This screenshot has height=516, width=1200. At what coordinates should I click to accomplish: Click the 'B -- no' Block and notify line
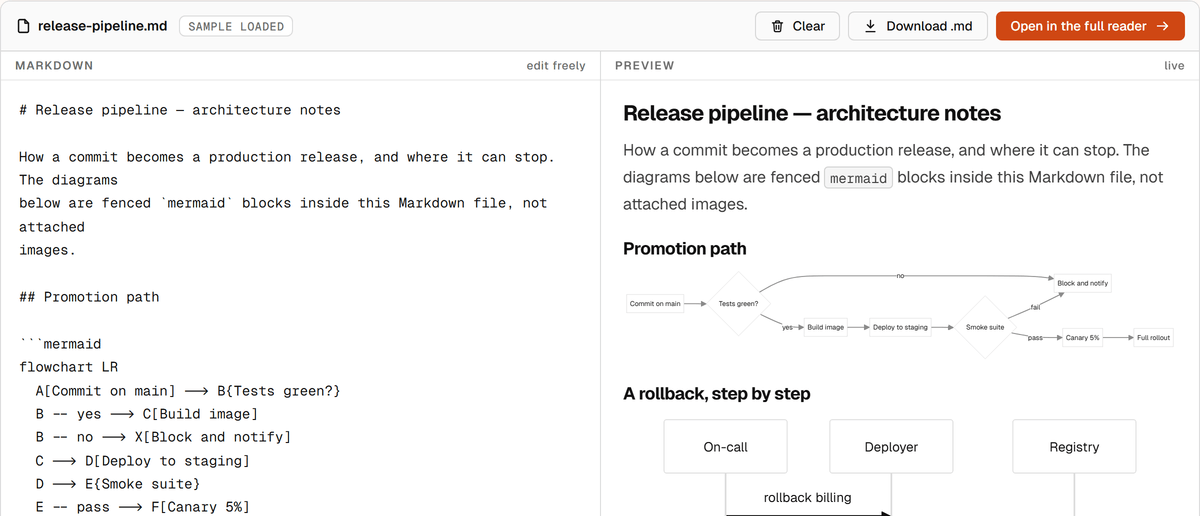click(x=163, y=437)
